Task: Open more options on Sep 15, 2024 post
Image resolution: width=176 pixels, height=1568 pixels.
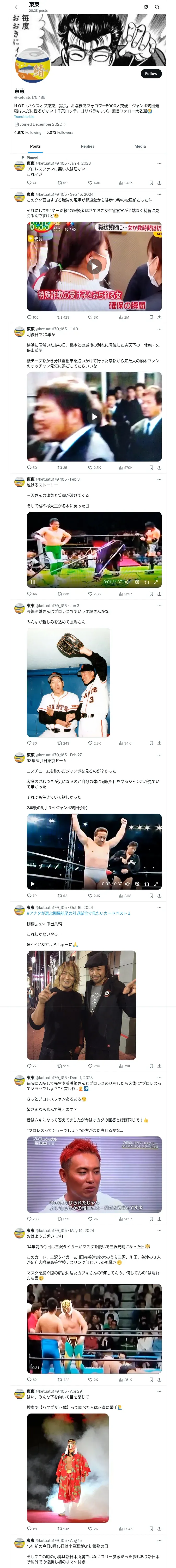Action: (x=159, y=194)
